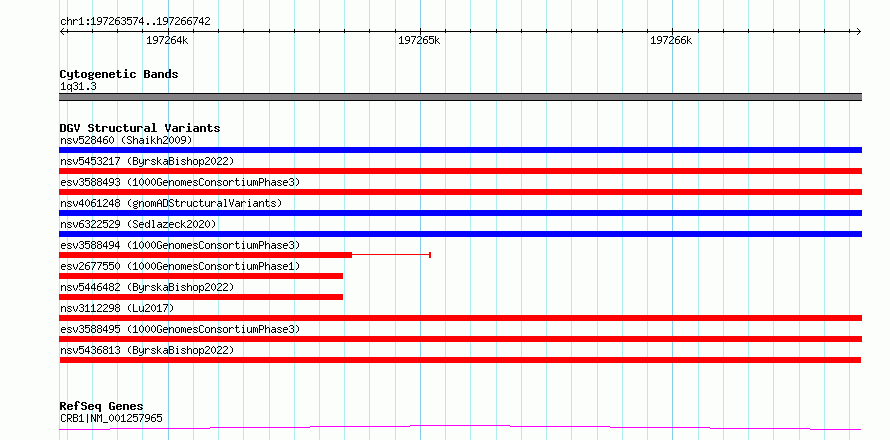Click the nsv3112298 (Lu2017) variant label
Viewport: 890px width, 440px height.
(x=117, y=308)
